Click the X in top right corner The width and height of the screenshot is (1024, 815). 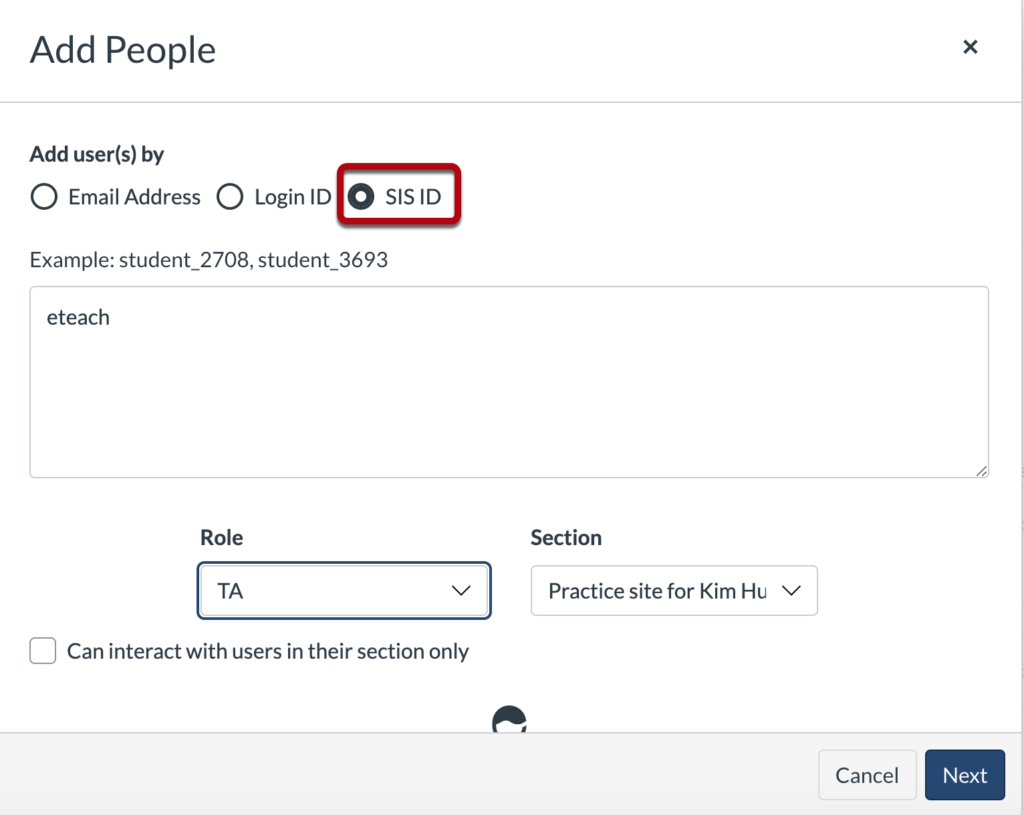pyautogui.click(x=970, y=46)
